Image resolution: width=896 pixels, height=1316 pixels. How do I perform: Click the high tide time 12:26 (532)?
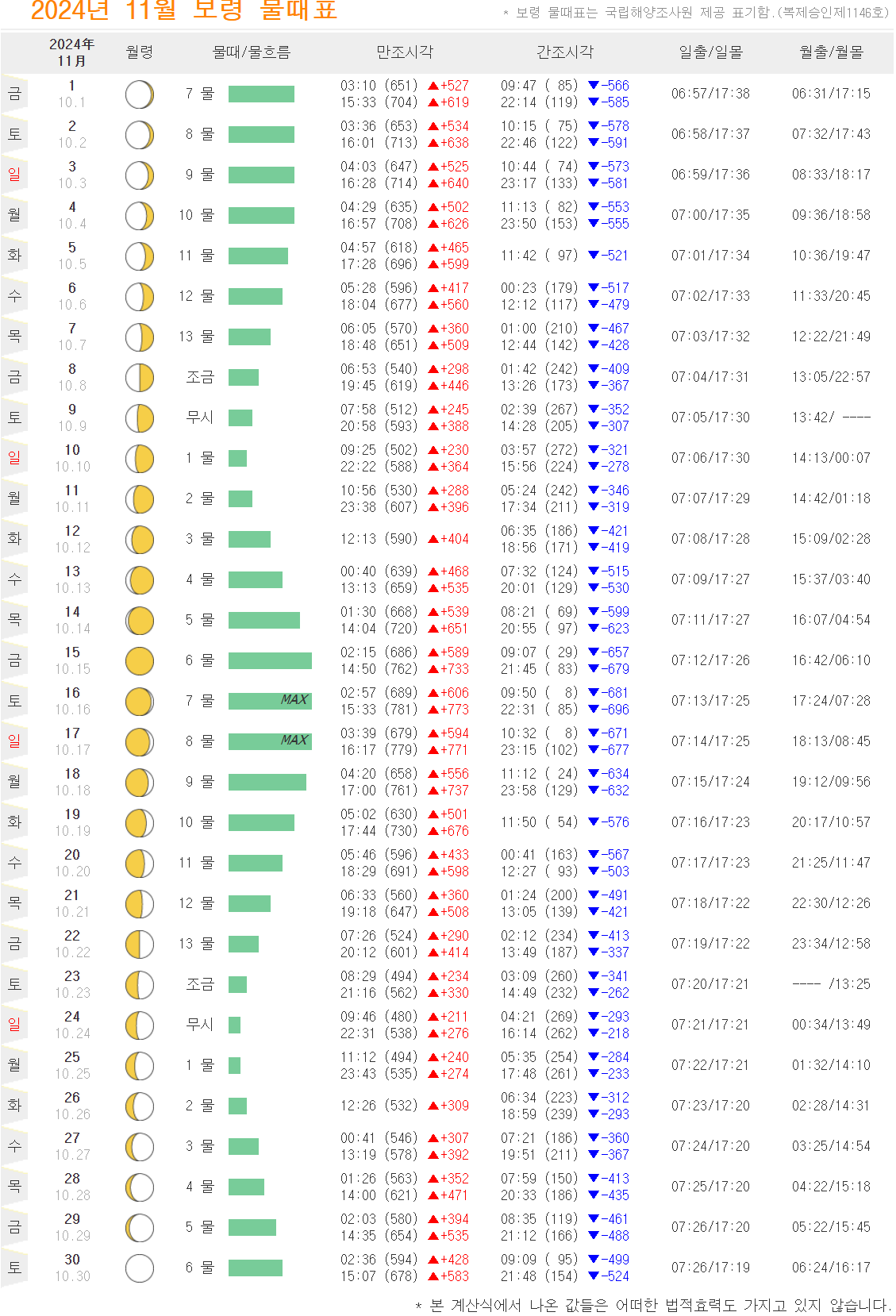click(x=379, y=1106)
